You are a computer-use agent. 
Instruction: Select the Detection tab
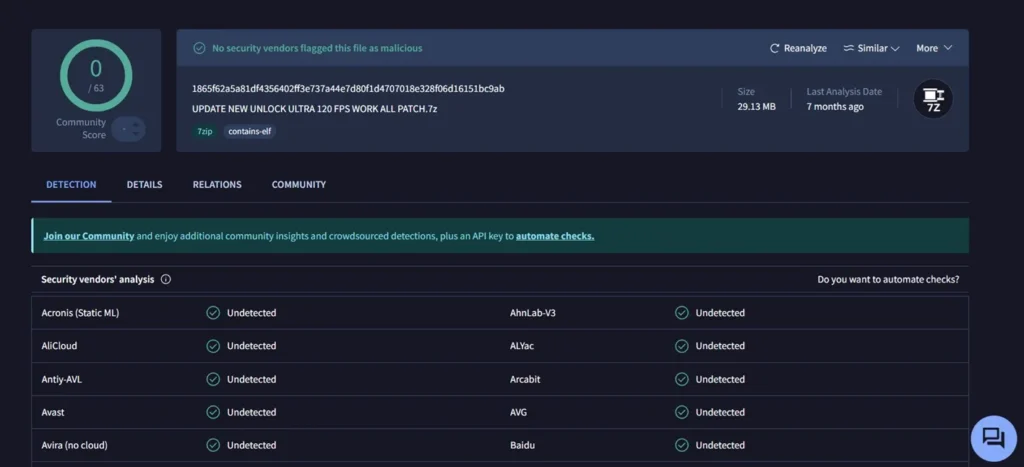[x=71, y=185]
